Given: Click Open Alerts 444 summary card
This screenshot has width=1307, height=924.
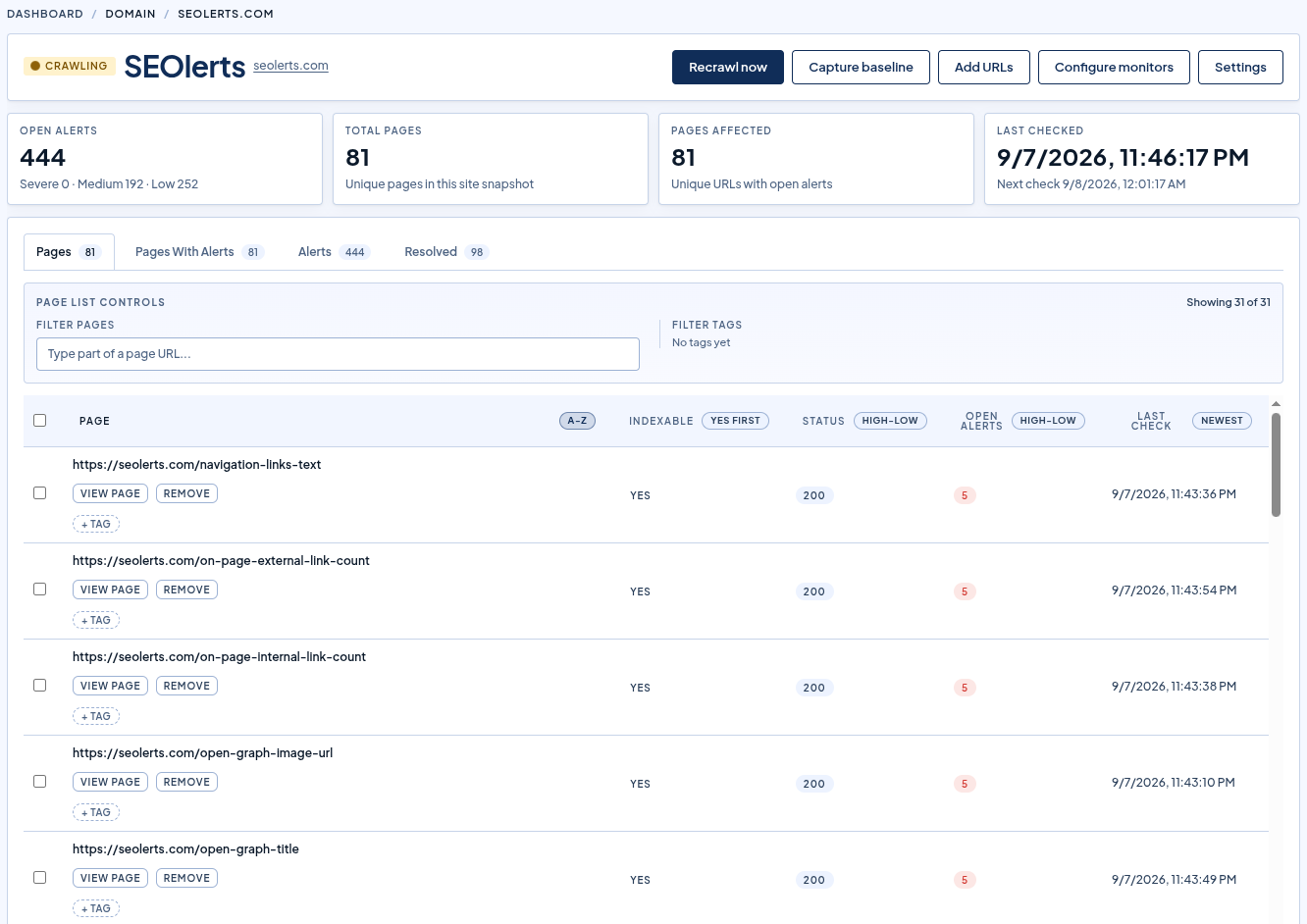Looking at the screenshot, I should coord(165,159).
